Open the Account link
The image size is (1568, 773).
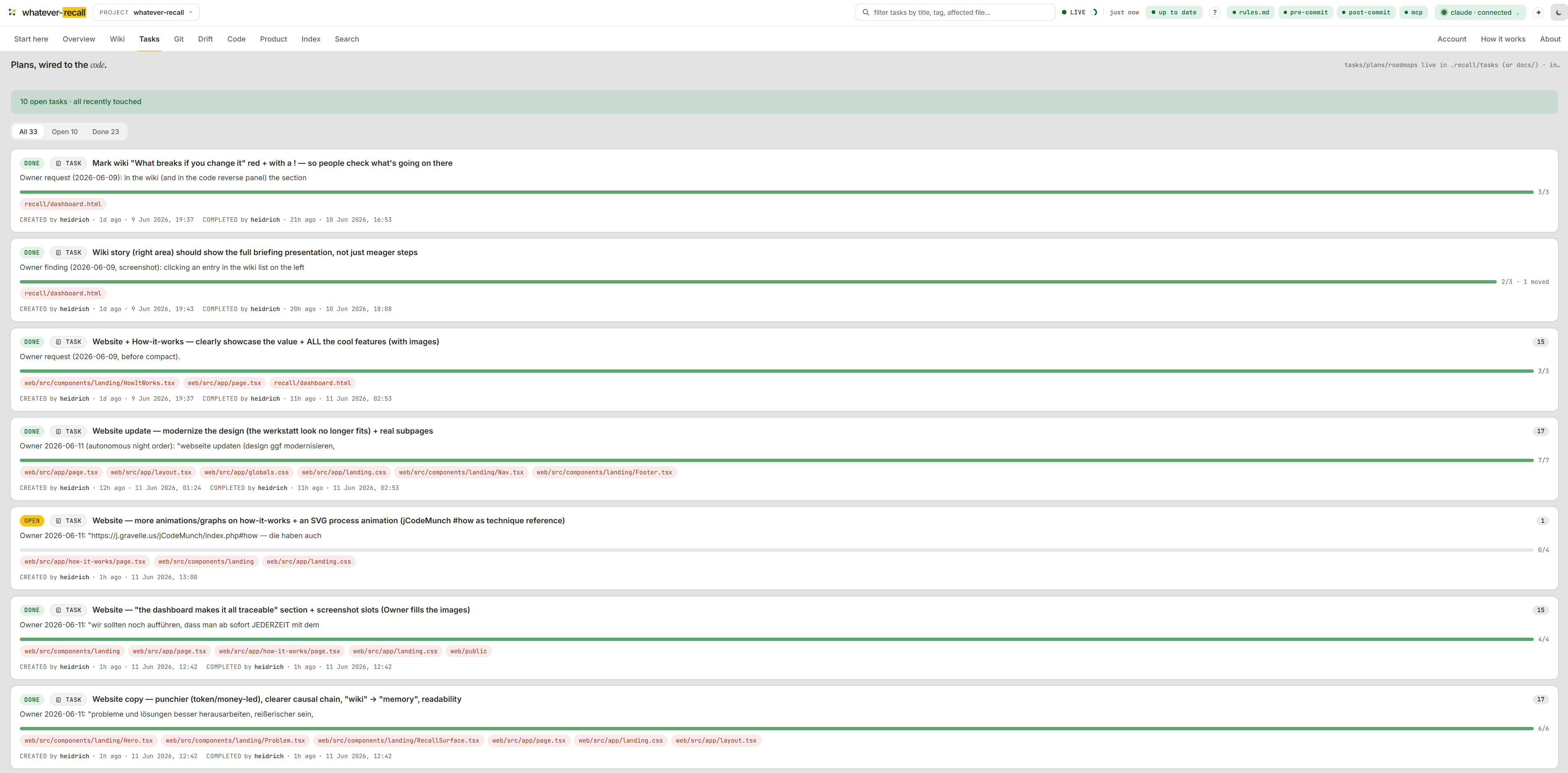(x=1452, y=39)
